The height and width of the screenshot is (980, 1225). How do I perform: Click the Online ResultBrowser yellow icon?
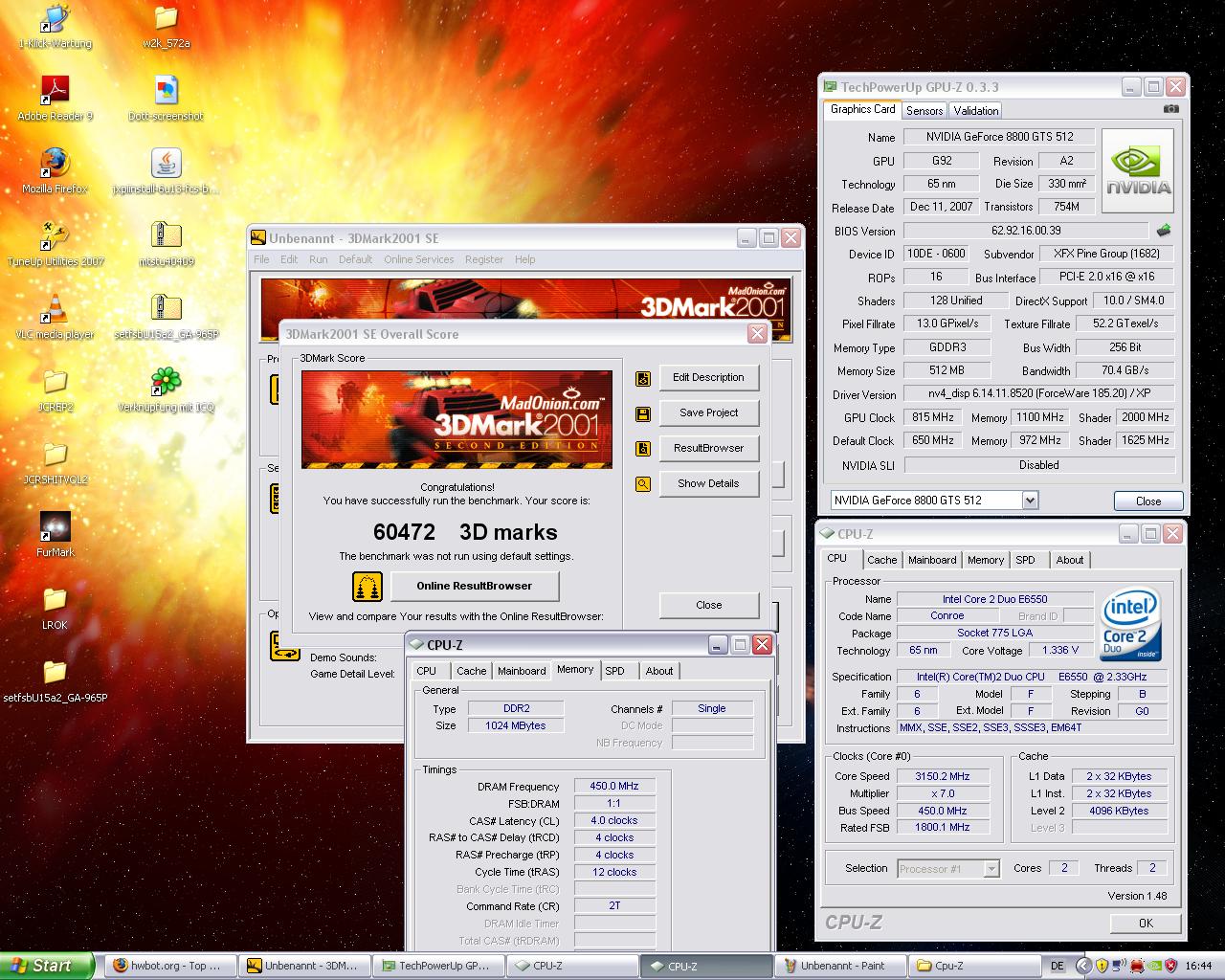367,586
